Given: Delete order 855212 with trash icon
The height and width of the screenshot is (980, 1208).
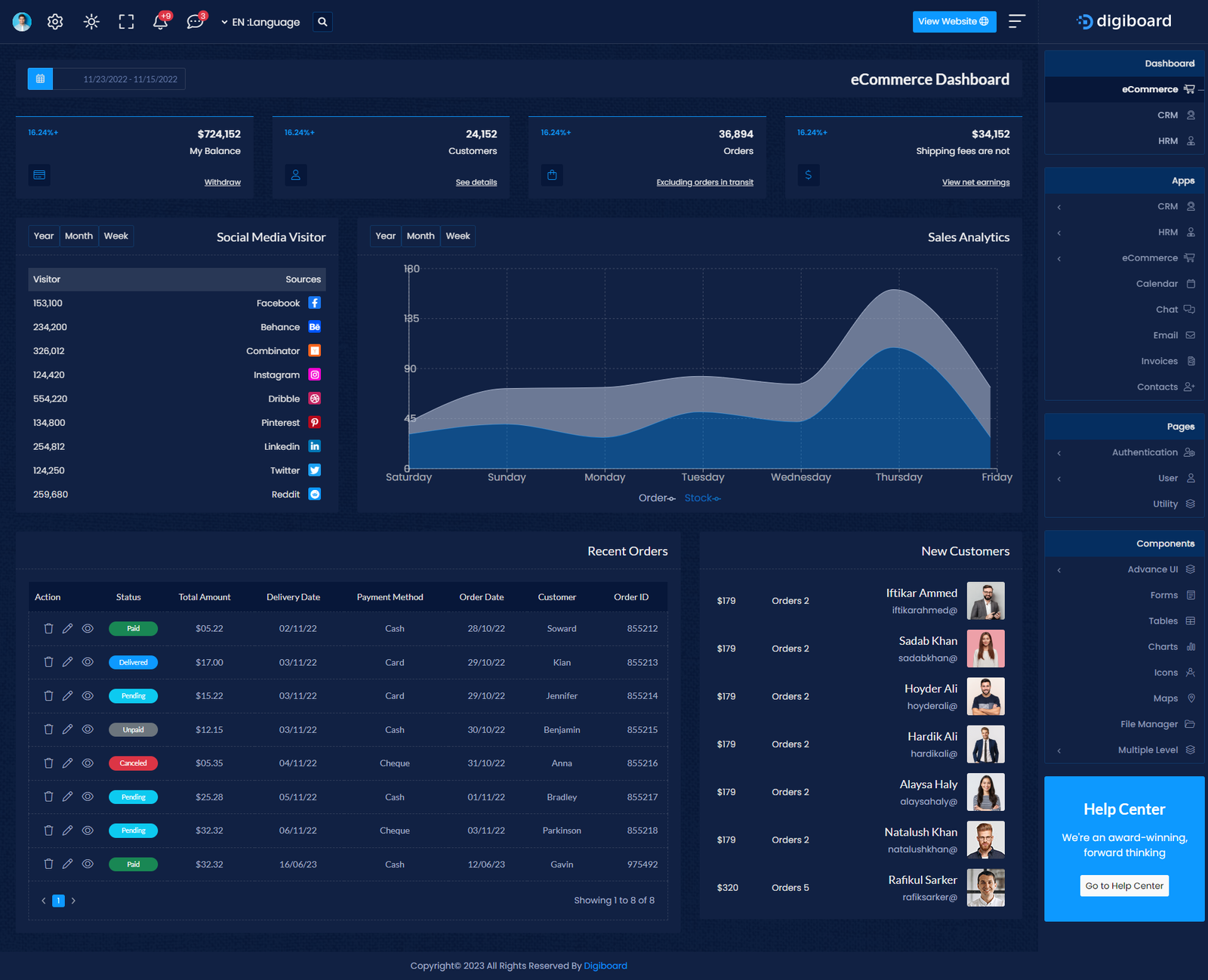Looking at the screenshot, I should (48, 628).
